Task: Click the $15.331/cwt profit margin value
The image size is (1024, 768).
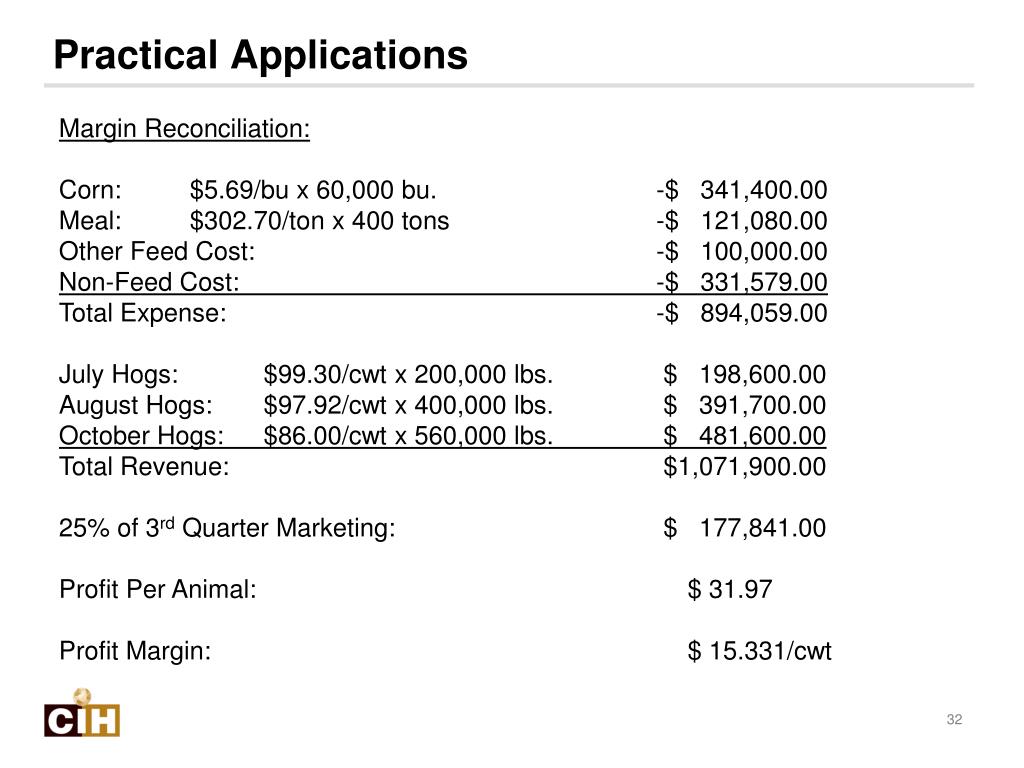Action: 759,651
